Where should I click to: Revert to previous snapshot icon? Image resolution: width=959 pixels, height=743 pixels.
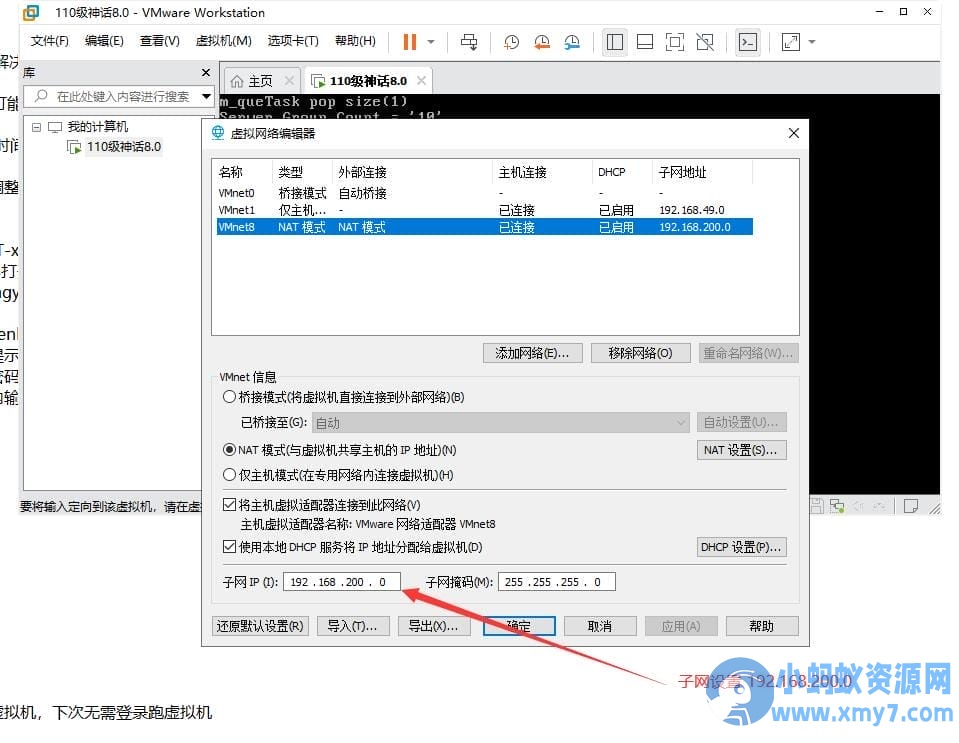(541, 42)
